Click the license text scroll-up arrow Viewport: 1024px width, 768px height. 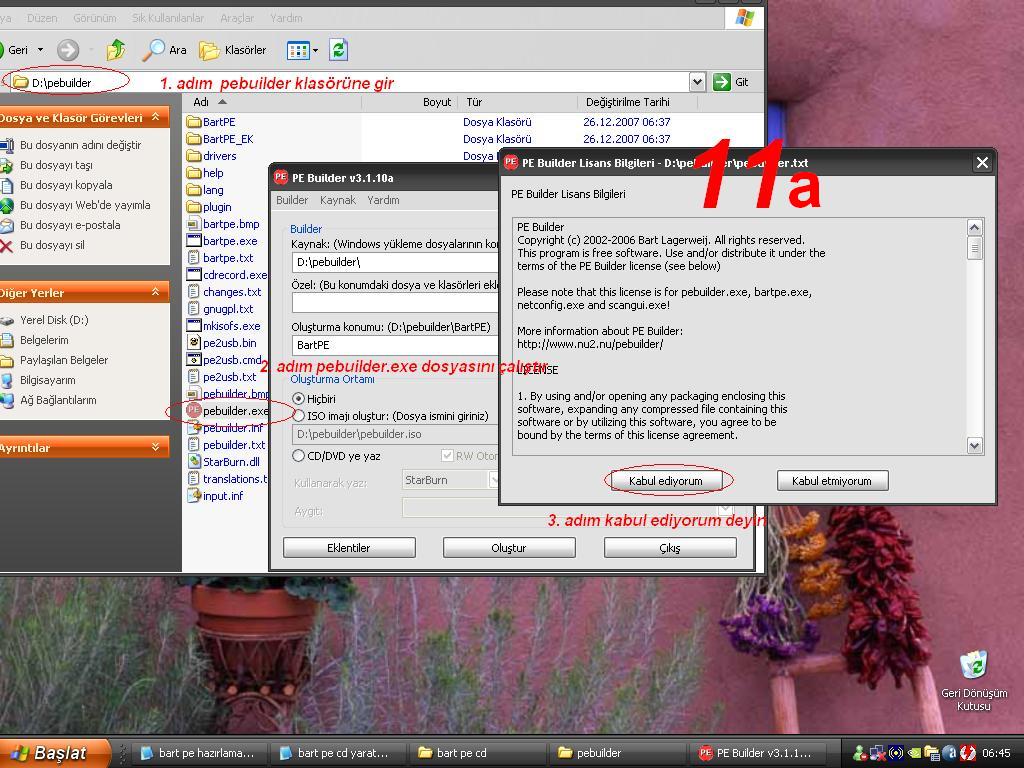(974, 227)
